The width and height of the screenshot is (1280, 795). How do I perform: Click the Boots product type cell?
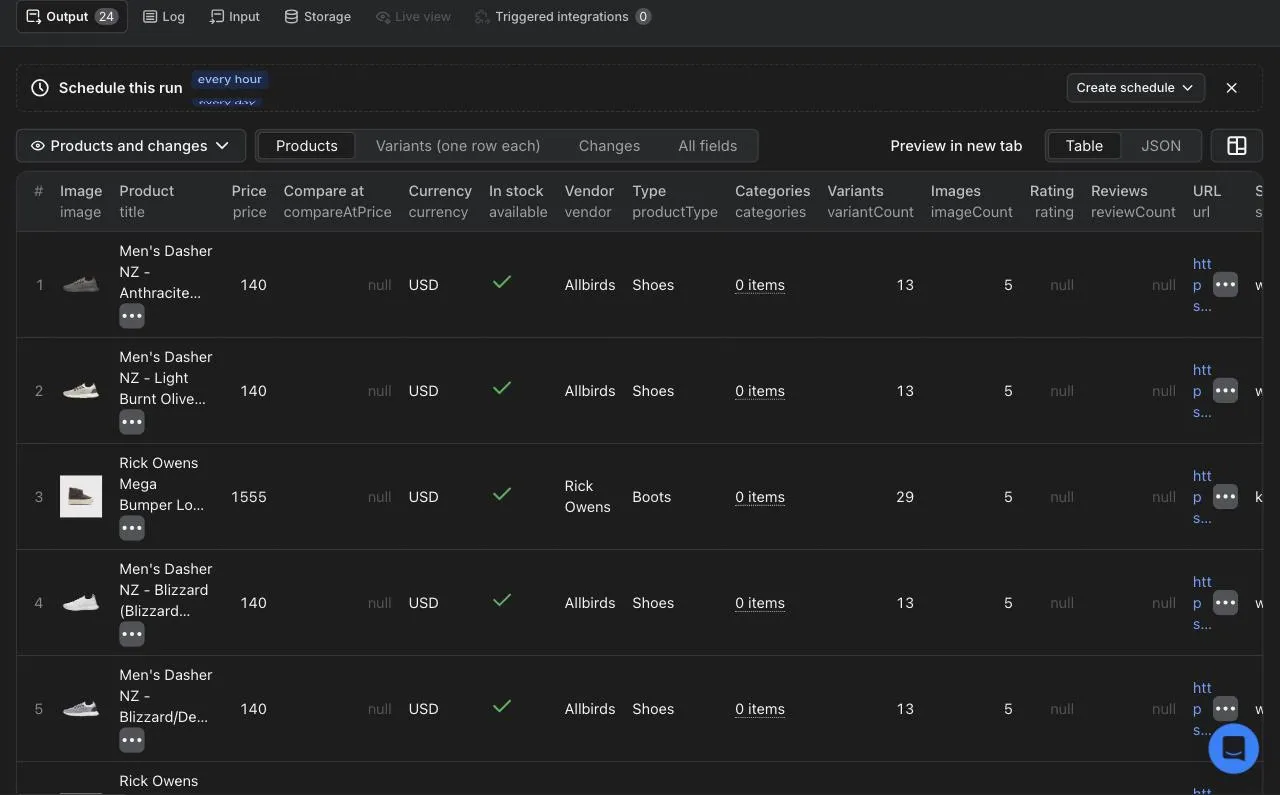point(651,497)
